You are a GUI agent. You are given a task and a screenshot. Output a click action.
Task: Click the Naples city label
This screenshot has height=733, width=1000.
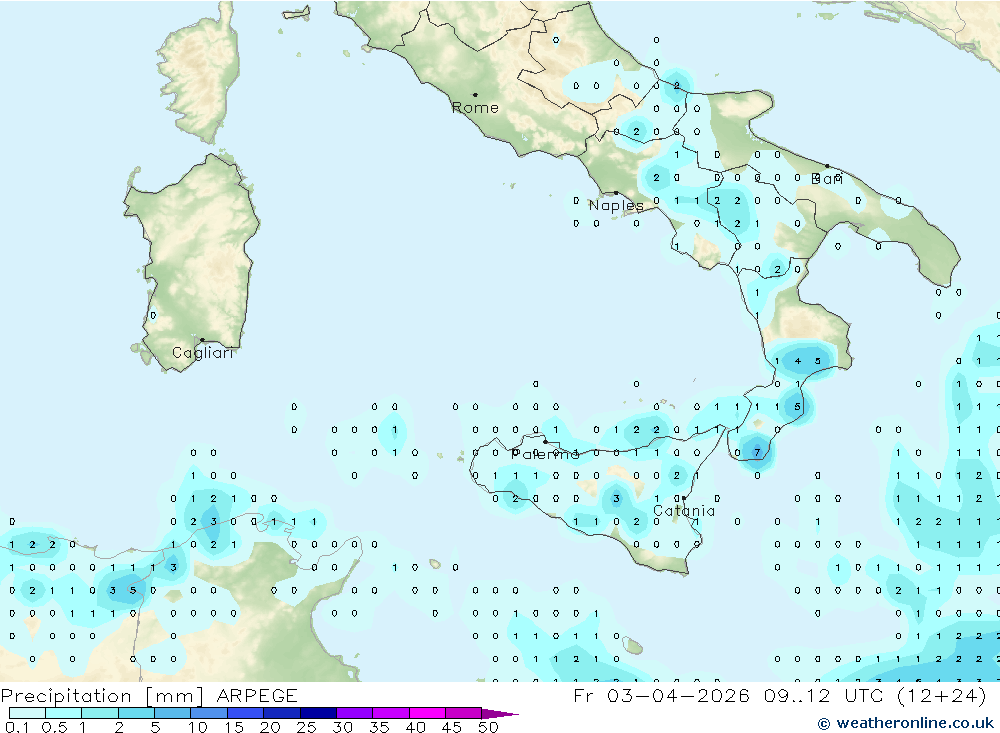(616, 205)
